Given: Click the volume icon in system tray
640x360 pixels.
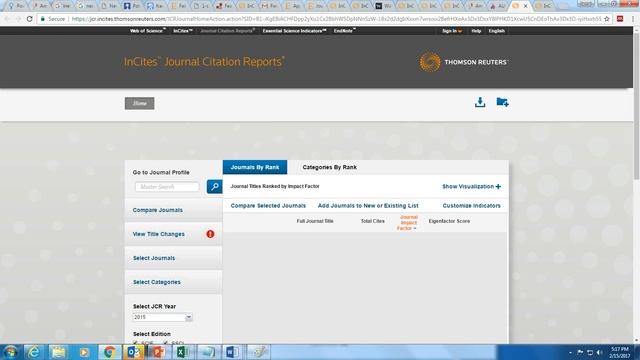Looking at the screenshot, I should click(599, 352).
